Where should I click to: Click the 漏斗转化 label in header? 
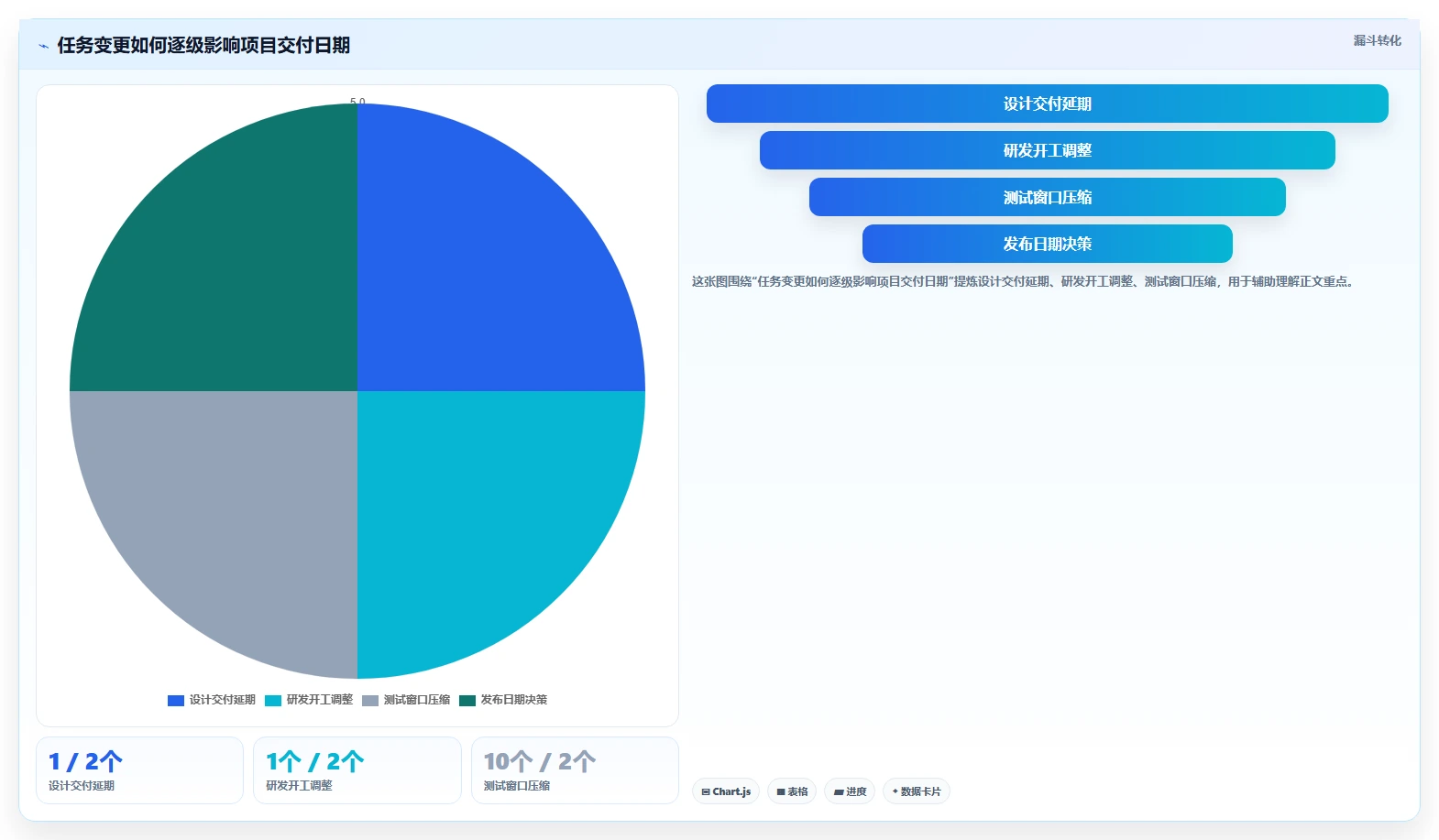[1377, 40]
